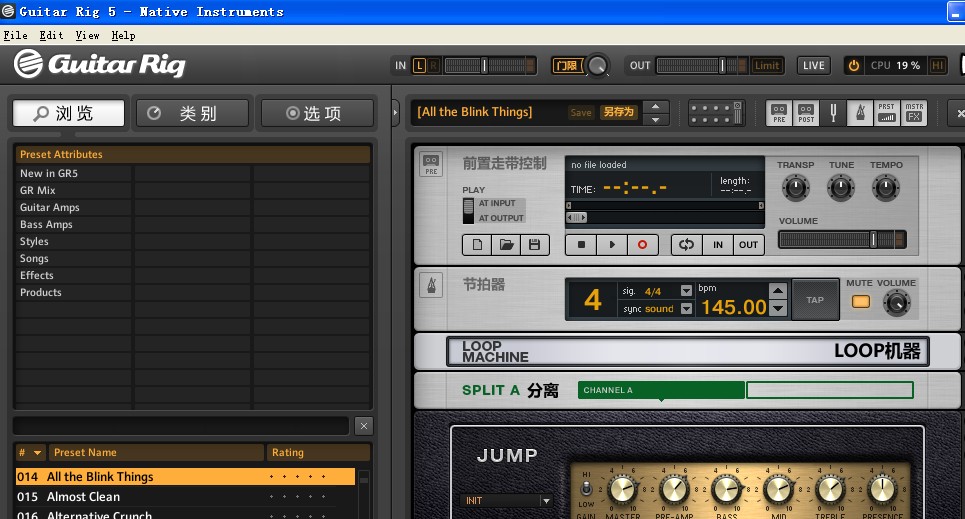This screenshot has width=965, height=519.
Task: Select the Guitar Amps attribute
Action: pyautogui.click(x=74, y=207)
